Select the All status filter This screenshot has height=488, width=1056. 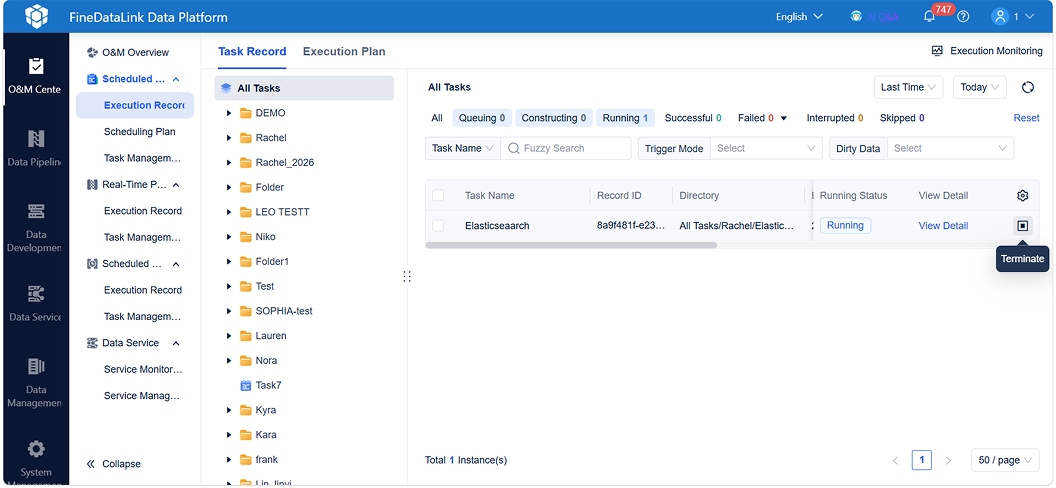tap(437, 118)
